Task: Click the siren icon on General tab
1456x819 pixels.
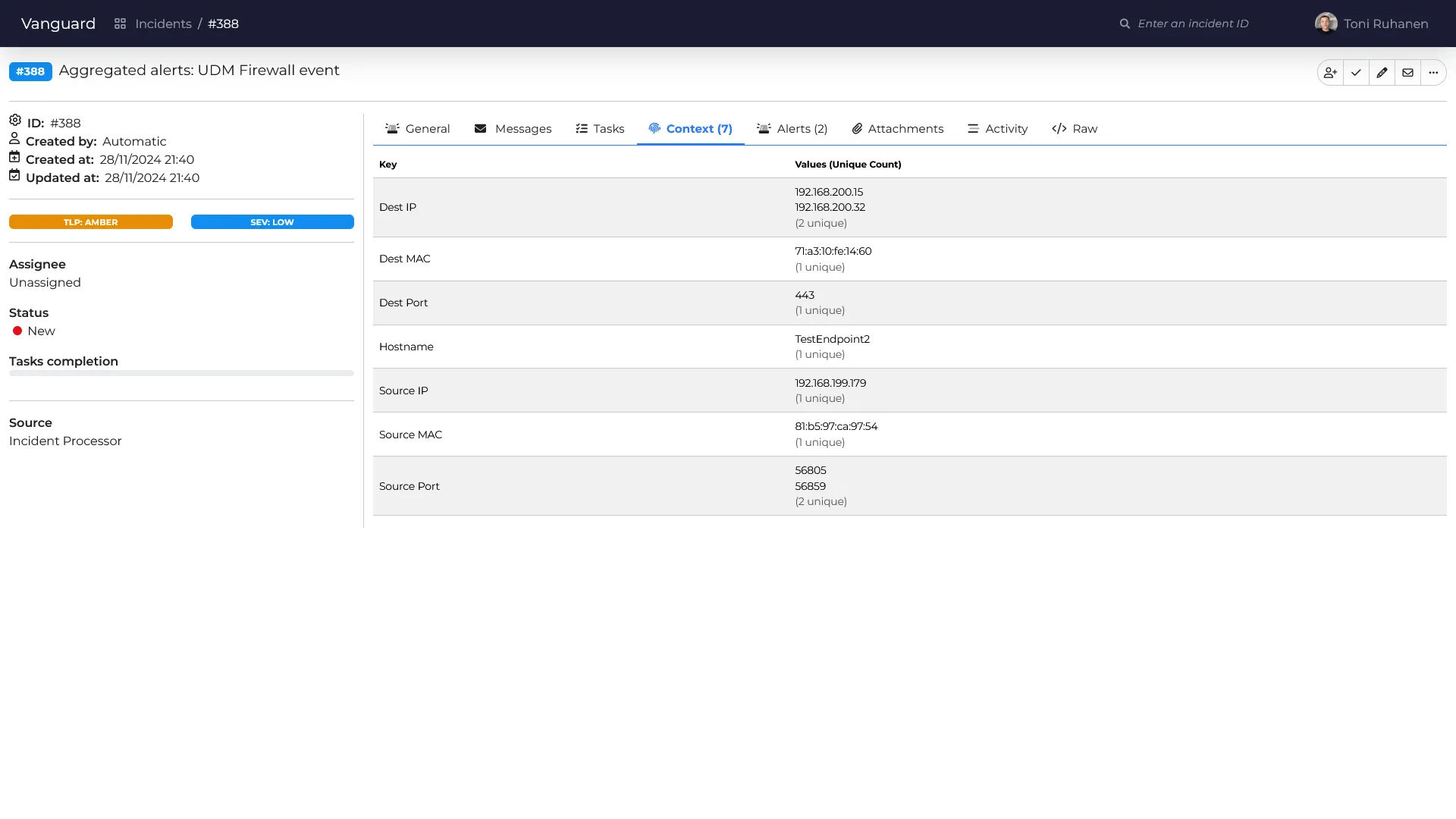Action: (x=392, y=129)
